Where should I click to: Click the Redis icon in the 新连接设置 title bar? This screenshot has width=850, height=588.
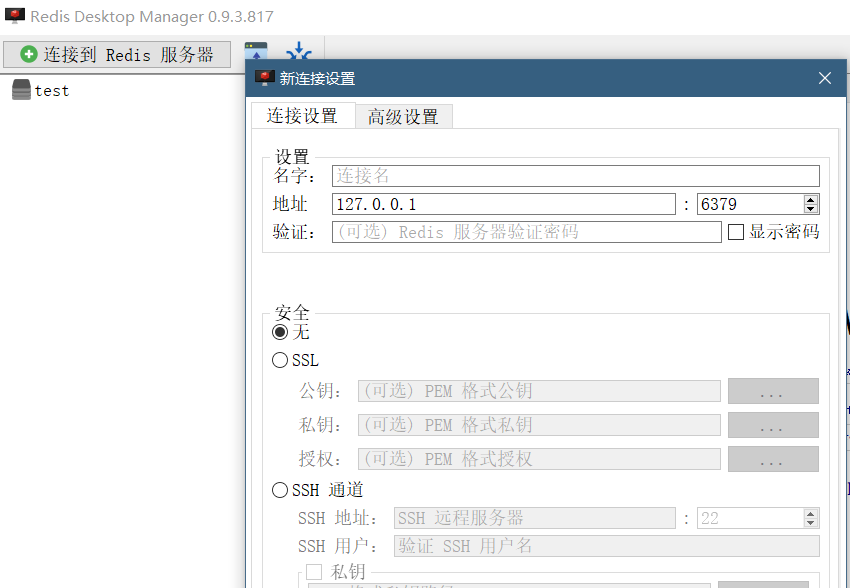pos(265,78)
